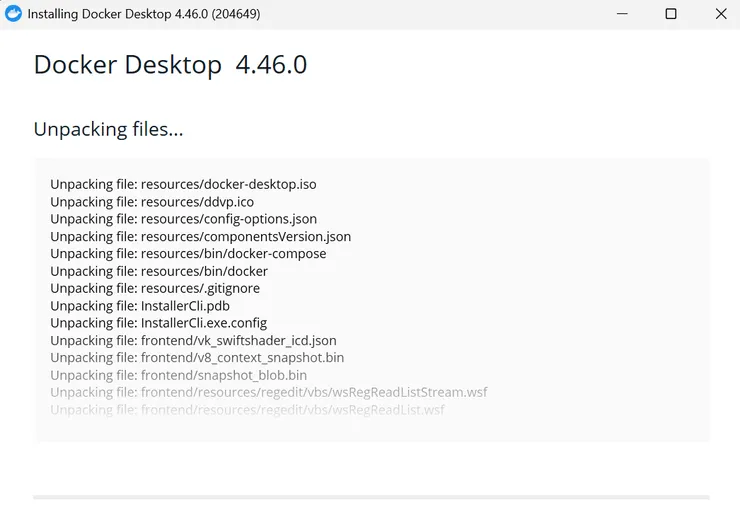Close the Docker Desktop installer window
The width and height of the screenshot is (740, 512).
tap(721, 14)
